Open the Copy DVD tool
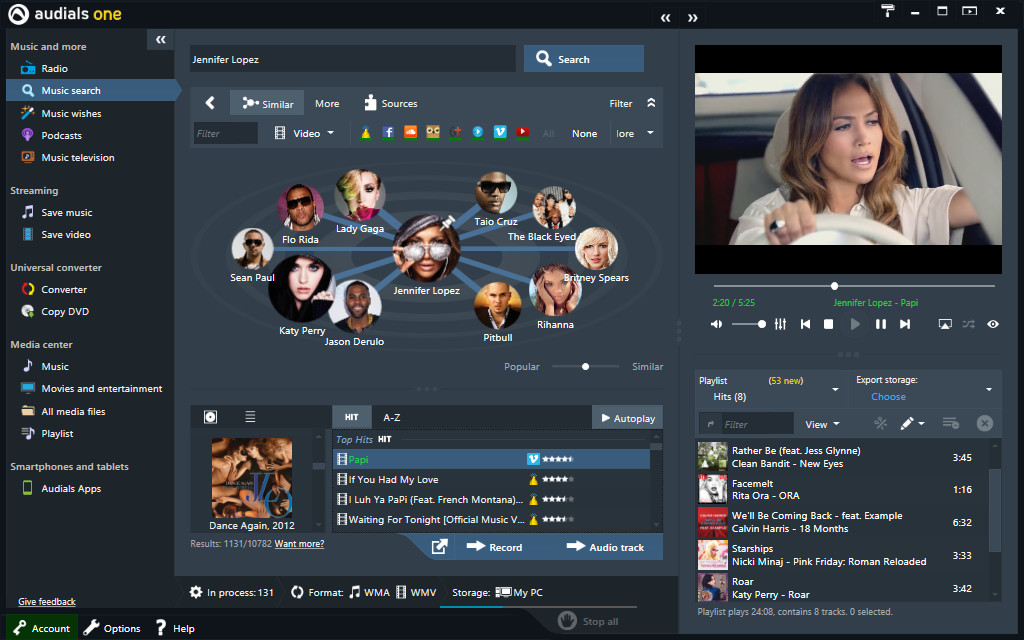This screenshot has width=1024, height=640. click(x=62, y=311)
